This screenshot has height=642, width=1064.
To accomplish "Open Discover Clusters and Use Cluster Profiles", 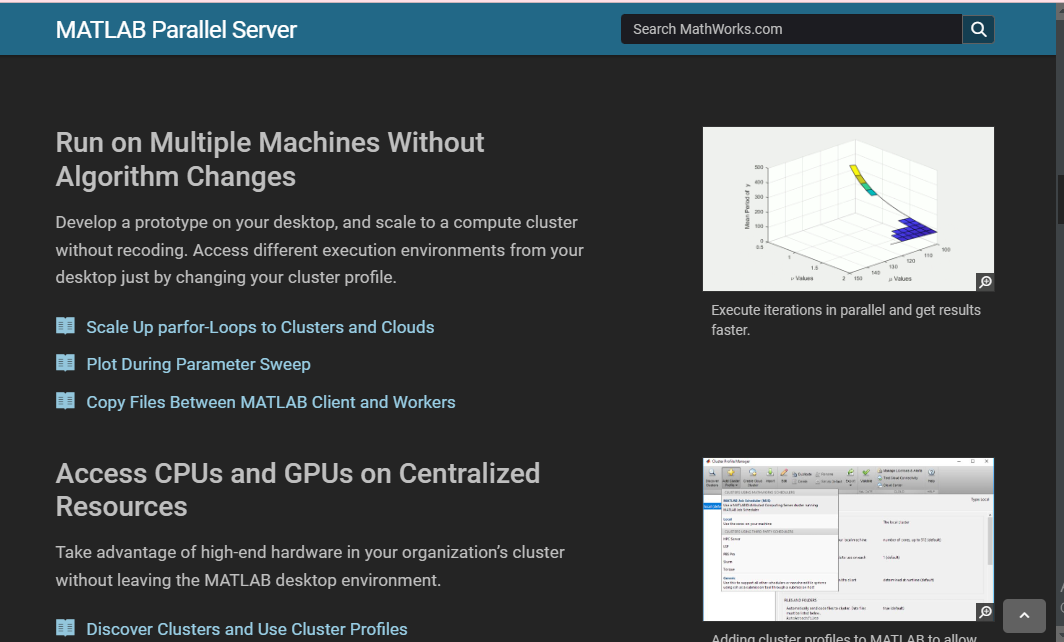I will 247,629.
